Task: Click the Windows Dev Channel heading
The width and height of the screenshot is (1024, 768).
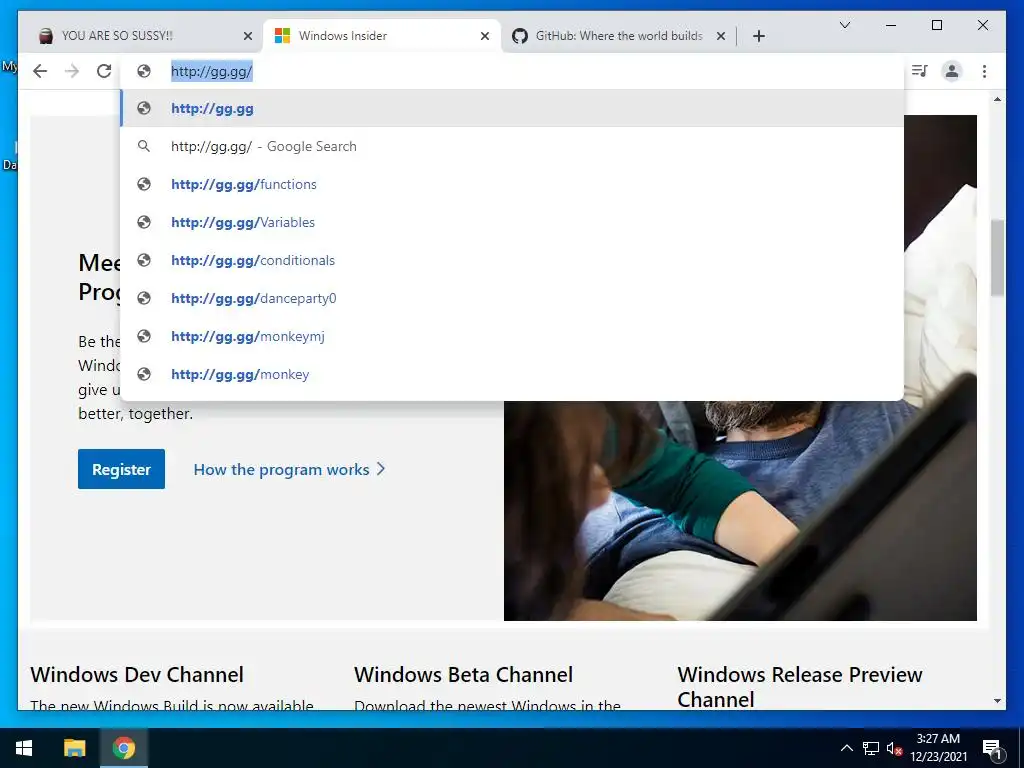Action: [x=137, y=674]
